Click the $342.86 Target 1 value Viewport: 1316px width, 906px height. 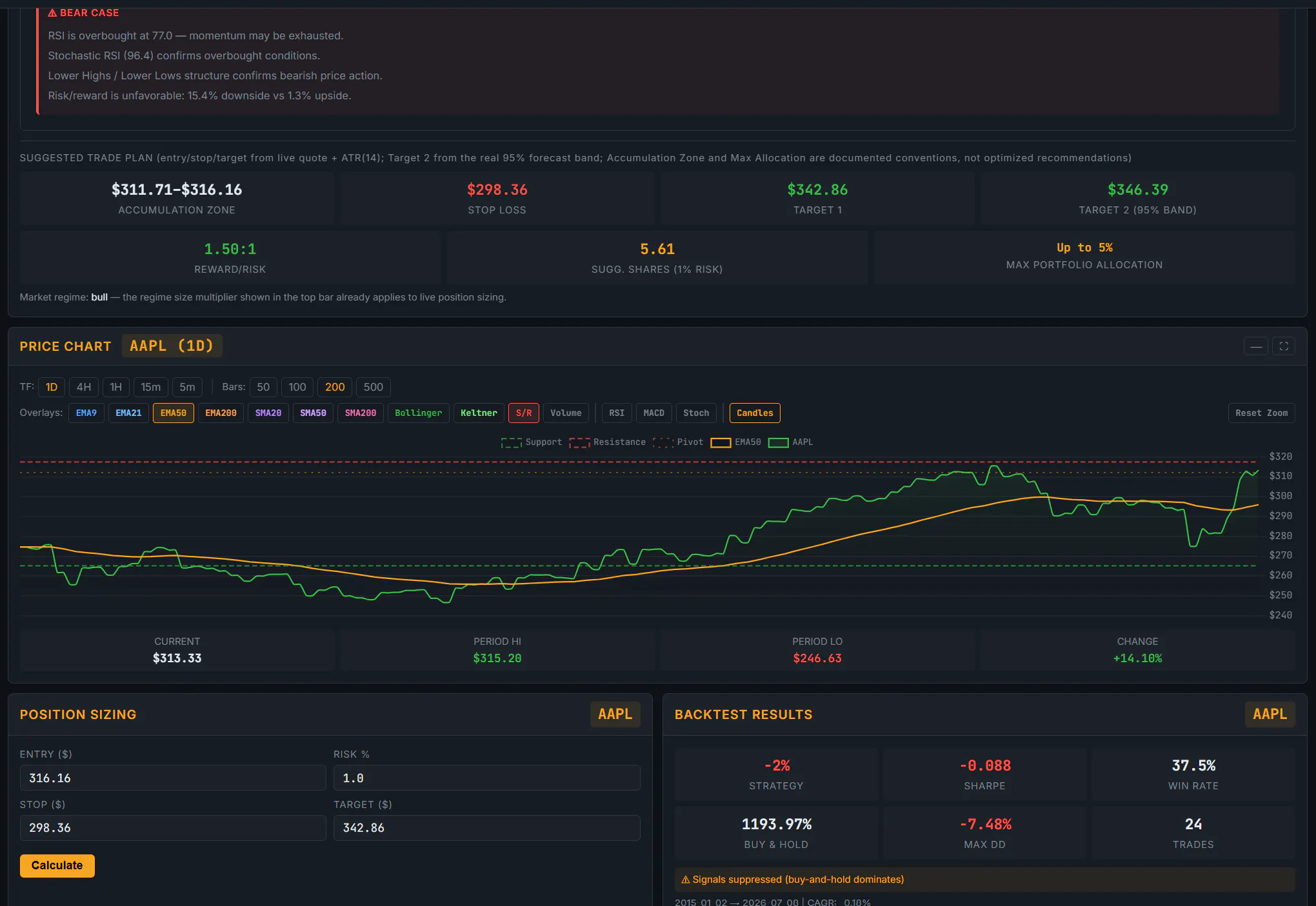tap(817, 190)
